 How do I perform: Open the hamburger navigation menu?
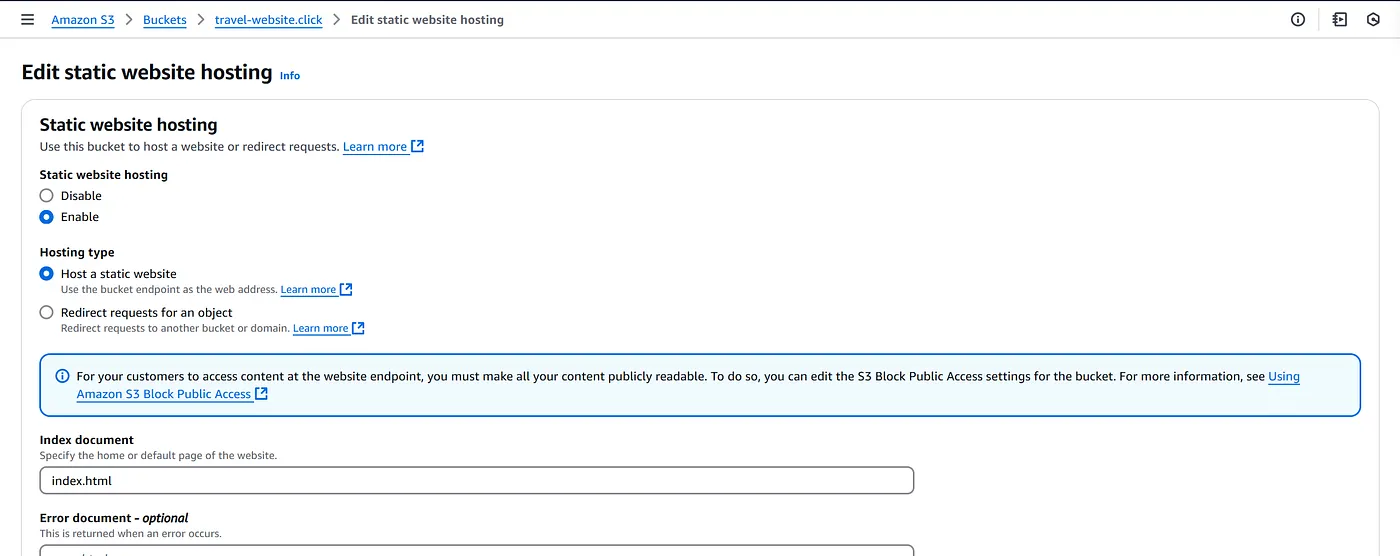point(27,19)
